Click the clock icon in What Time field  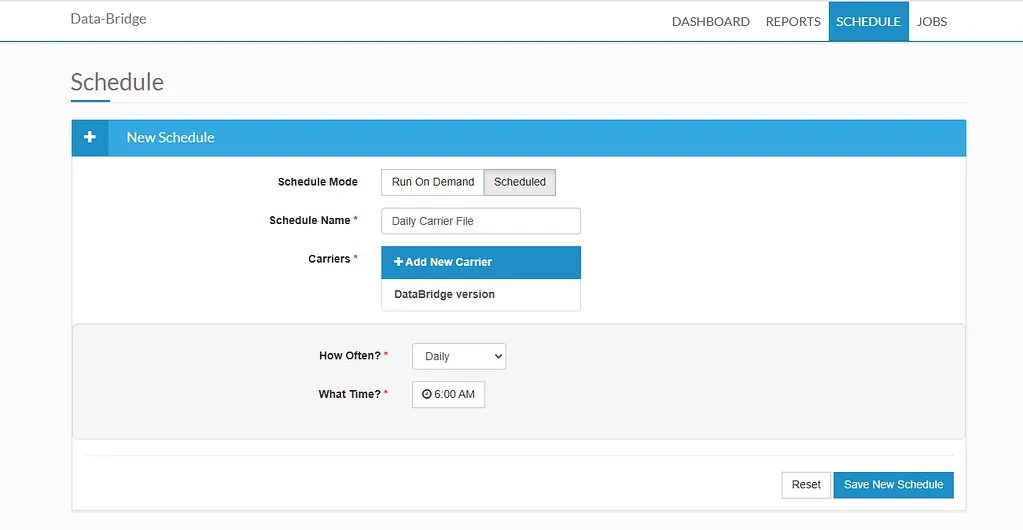point(427,394)
